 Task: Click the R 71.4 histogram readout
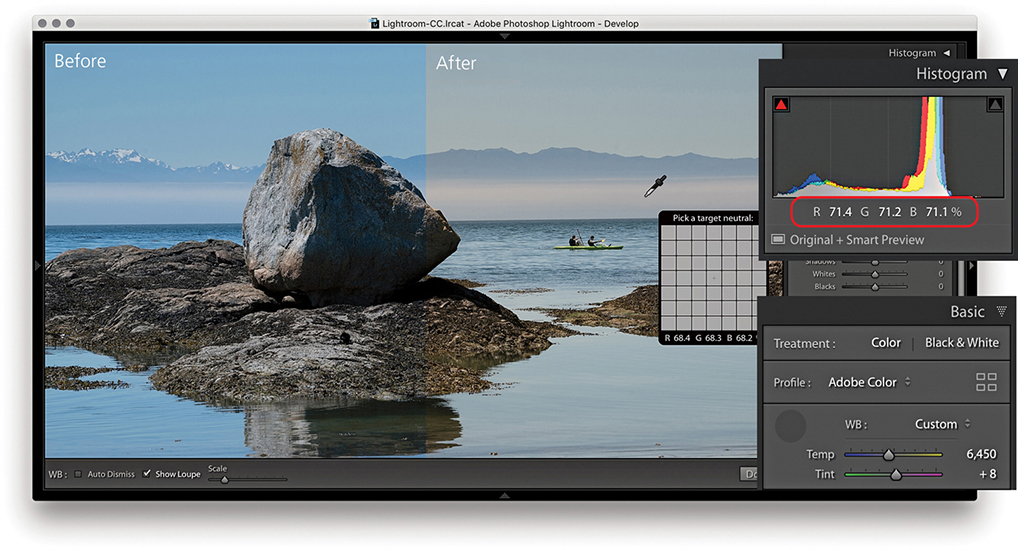click(x=832, y=212)
